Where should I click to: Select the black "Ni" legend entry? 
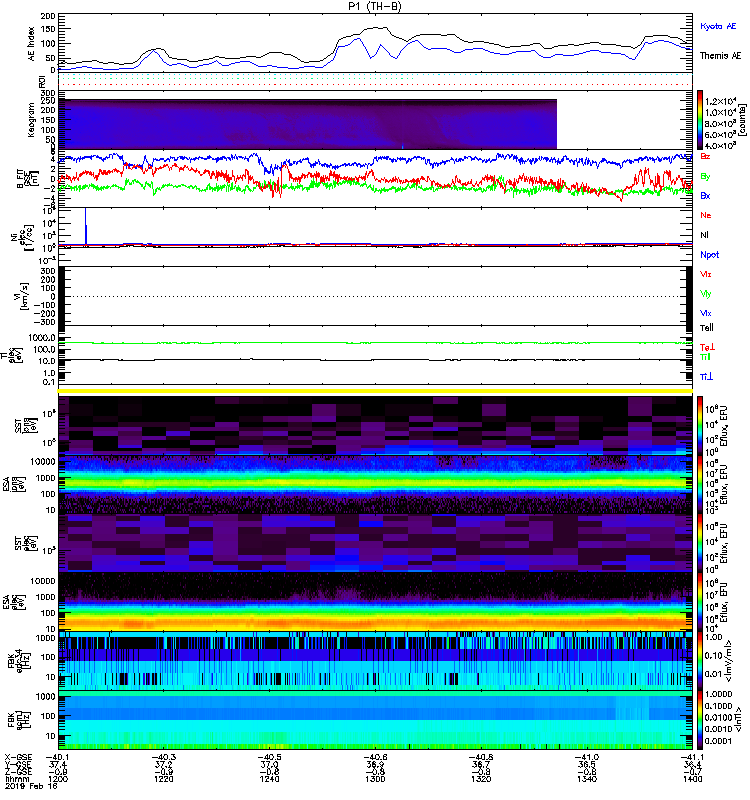(705, 235)
